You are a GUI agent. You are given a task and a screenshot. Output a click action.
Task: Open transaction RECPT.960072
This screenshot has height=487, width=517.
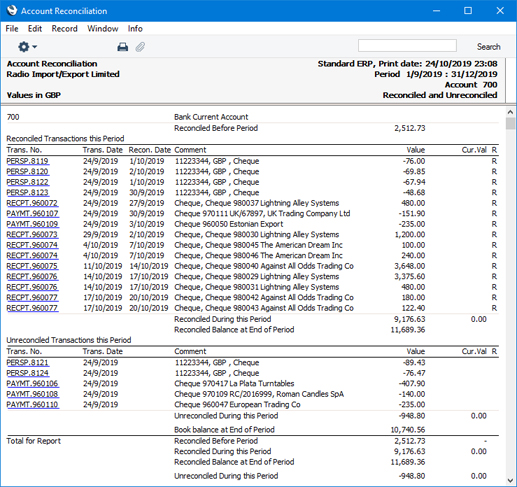click(x=32, y=203)
